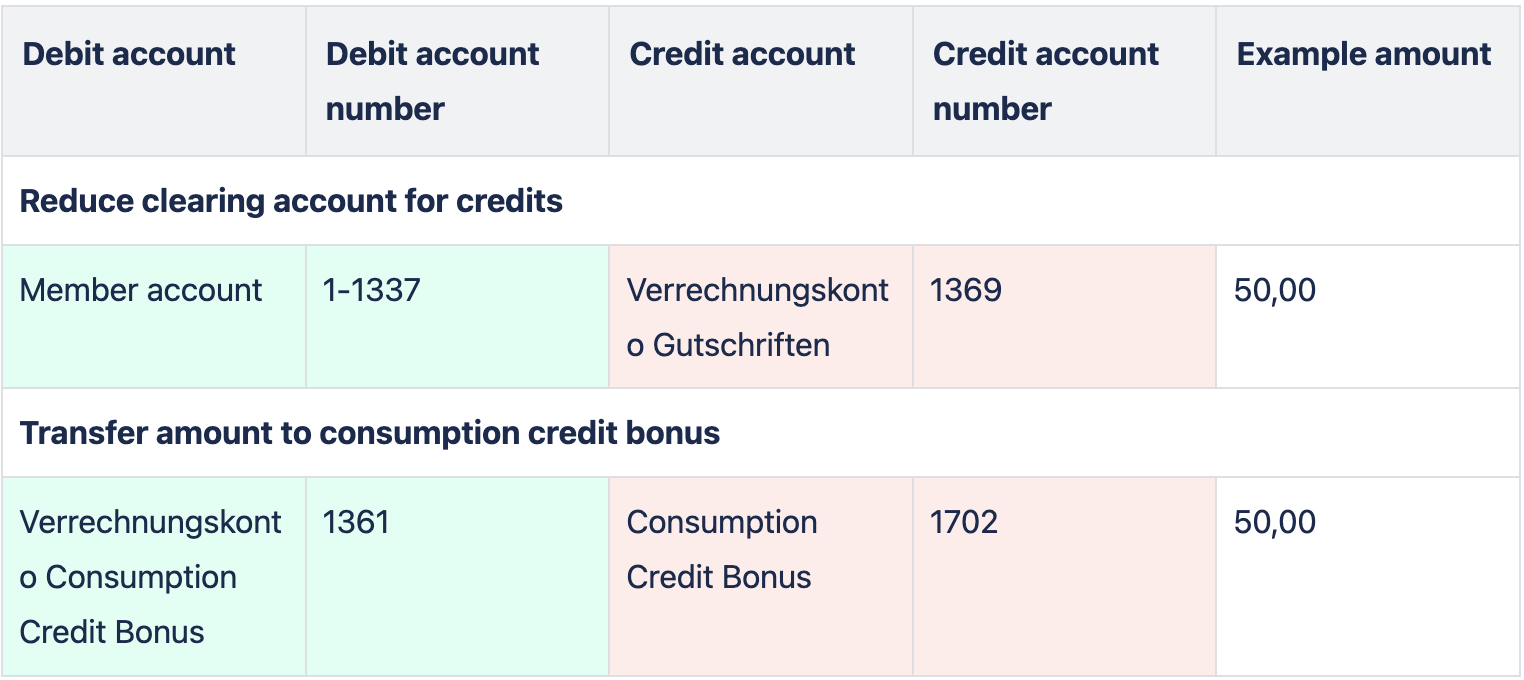This screenshot has width=1524, height=680.
Task: Select the Reduce clearing account for credits row
Action: (762, 201)
